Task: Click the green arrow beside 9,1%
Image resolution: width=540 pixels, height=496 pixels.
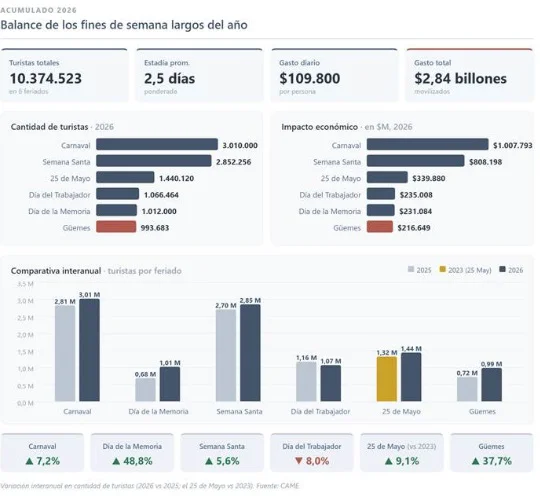Action: click(x=389, y=461)
